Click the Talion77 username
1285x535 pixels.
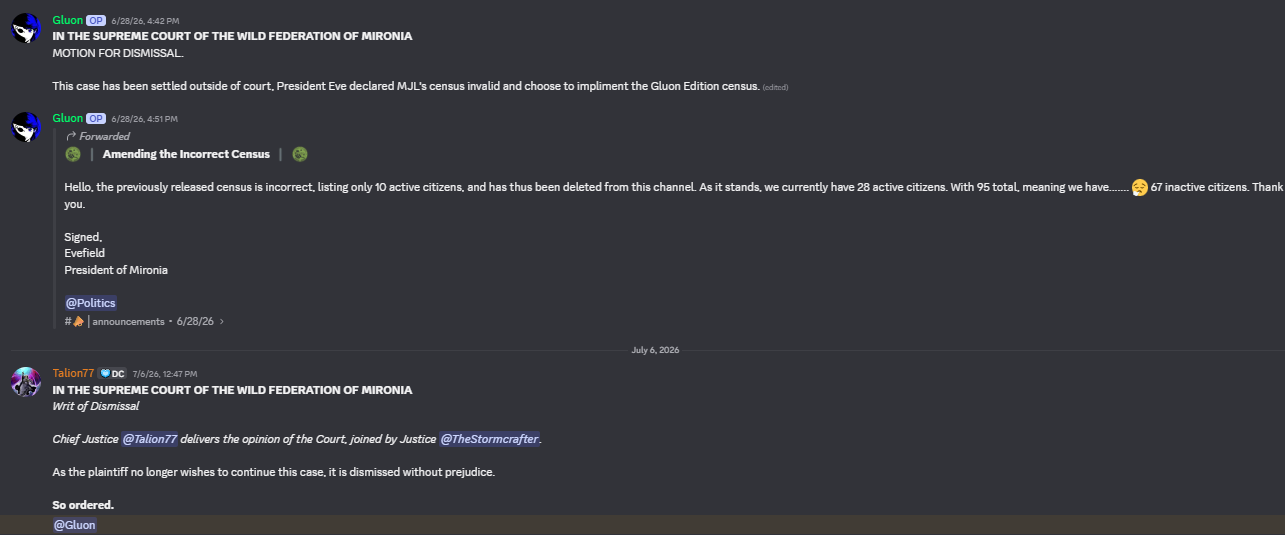pos(74,373)
